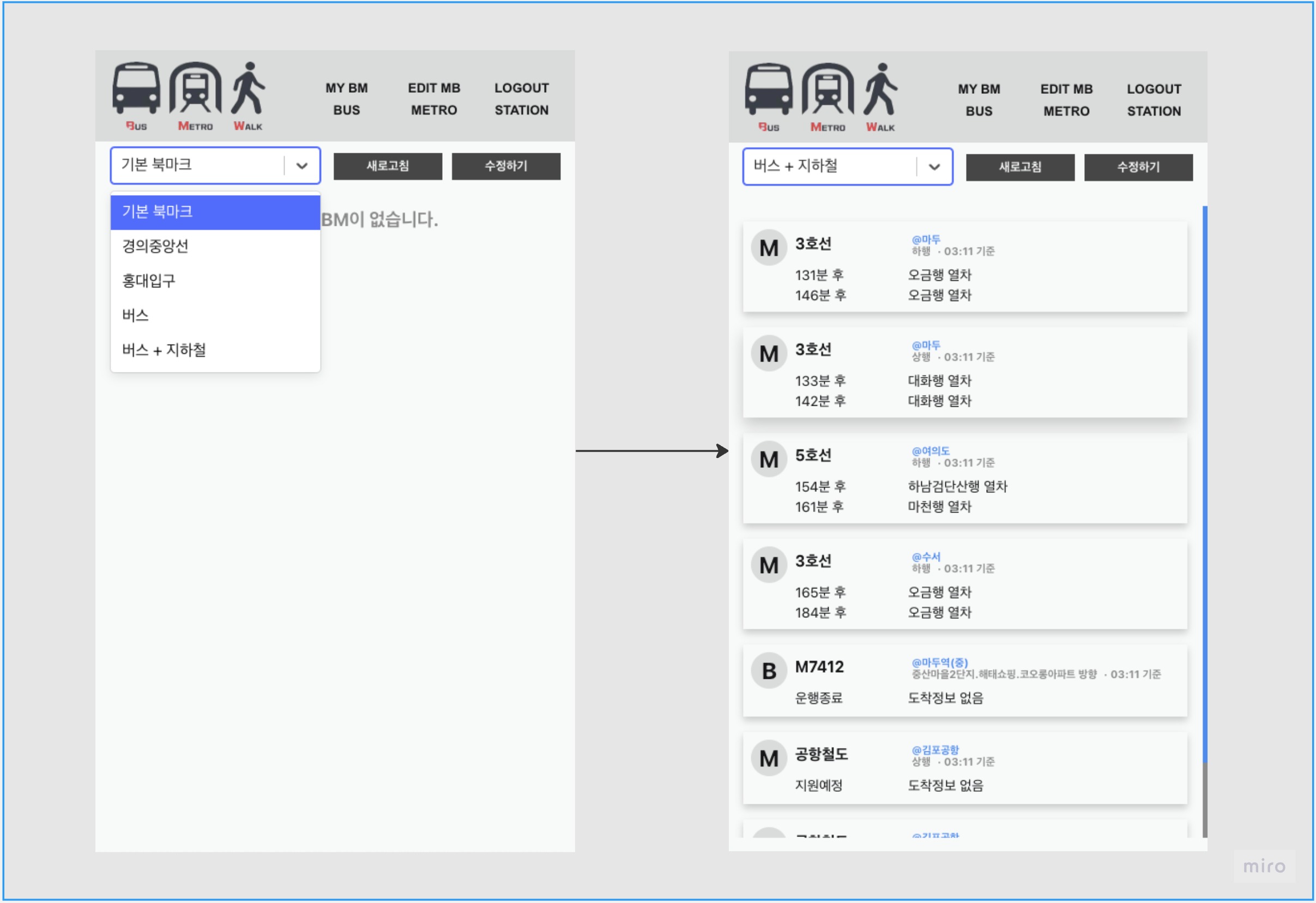
Task: Click the Metro icon in right panel header
Action: 828,90
